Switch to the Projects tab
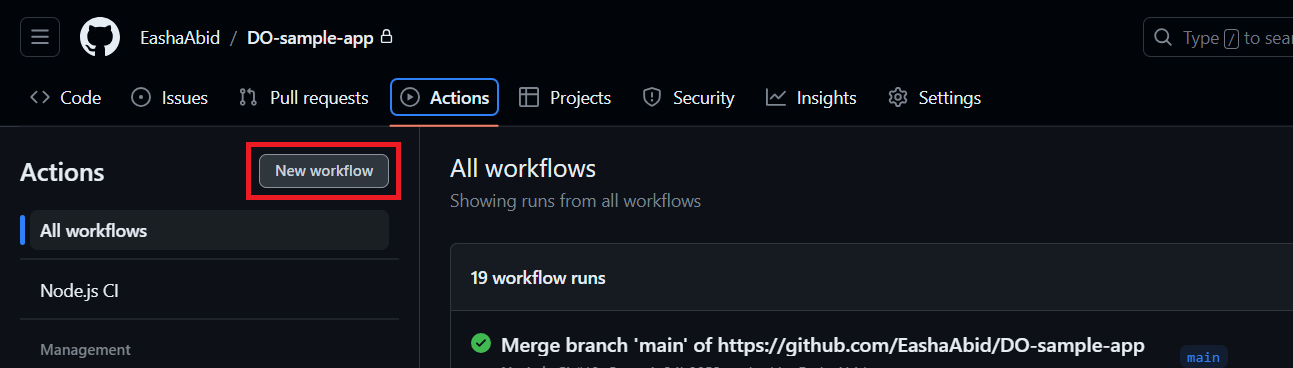The image size is (1293, 368). point(565,98)
